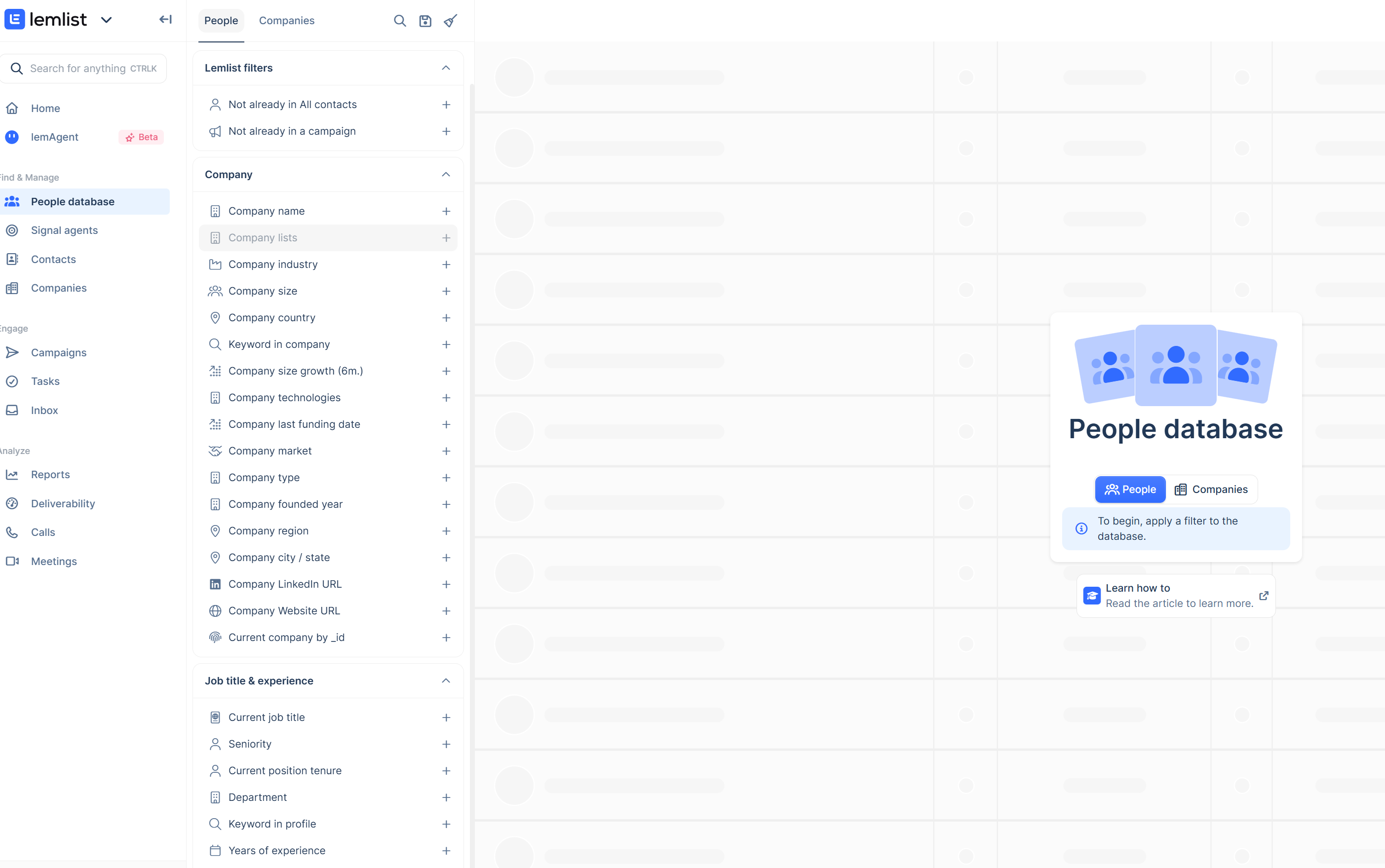Viewport: 1385px width, 868px height.
Task: Click the Companies button in center card
Action: tap(1211, 489)
